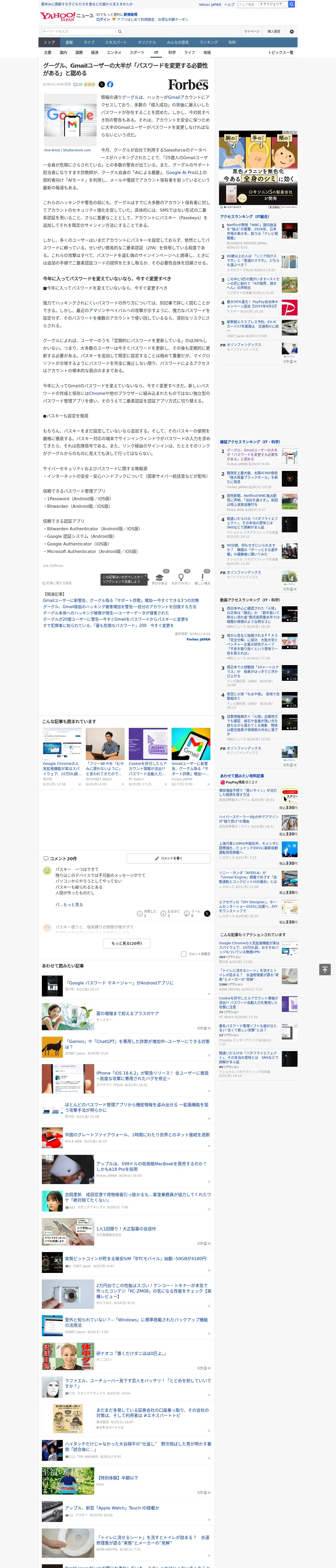Open the エクセディ「DIY Designer」paid article
The height and width of the screenshot is (1568, 336).
(248, 906)
